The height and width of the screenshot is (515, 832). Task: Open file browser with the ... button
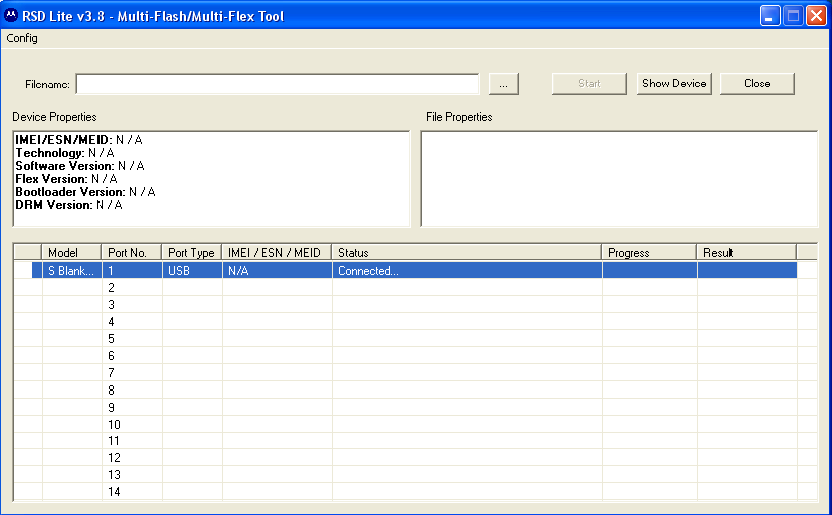[x=504, y=84]
